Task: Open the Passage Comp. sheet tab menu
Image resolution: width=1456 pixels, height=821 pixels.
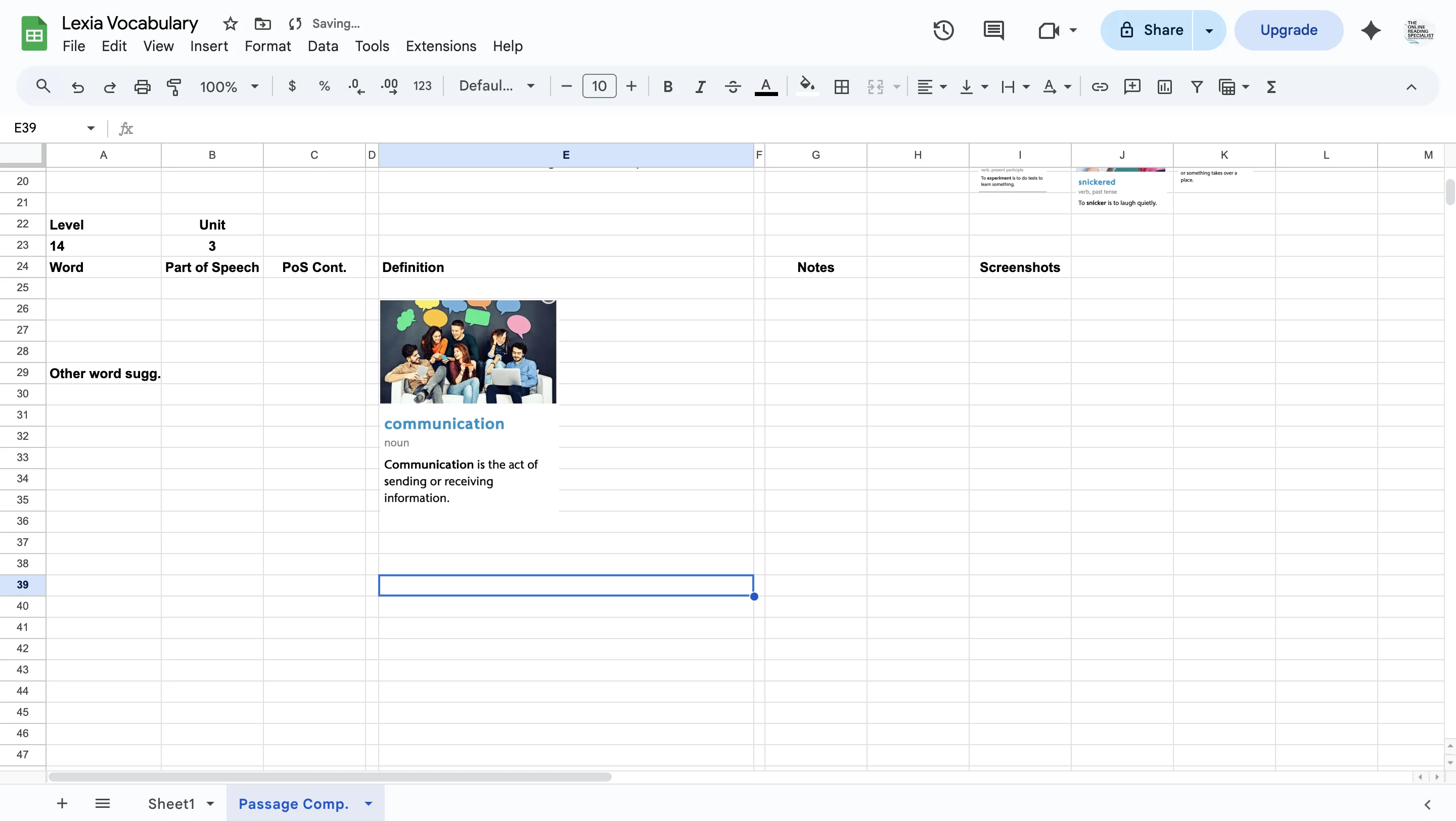Action: click(369, 803)
